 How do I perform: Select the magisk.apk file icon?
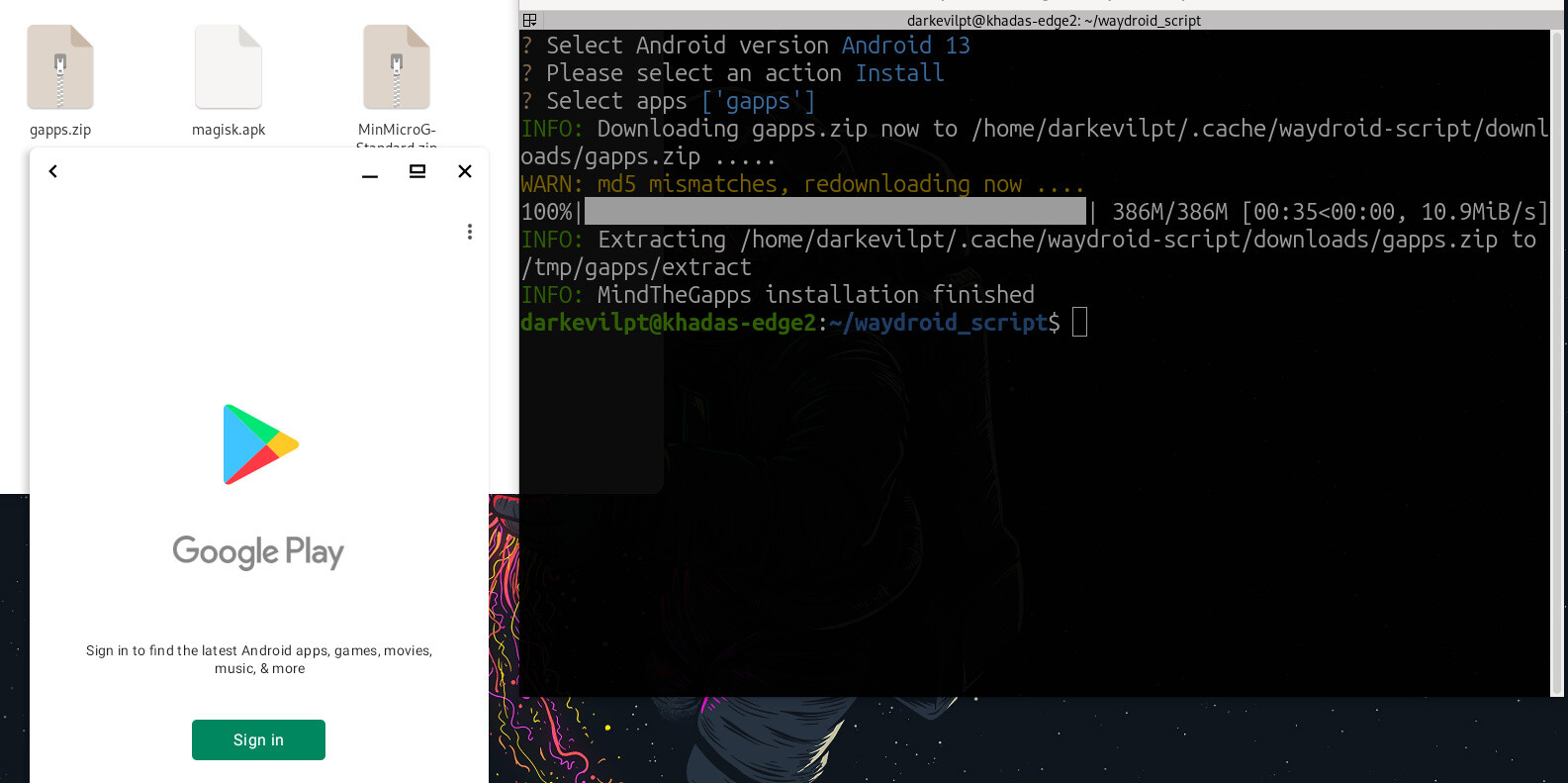coord(229,66)
